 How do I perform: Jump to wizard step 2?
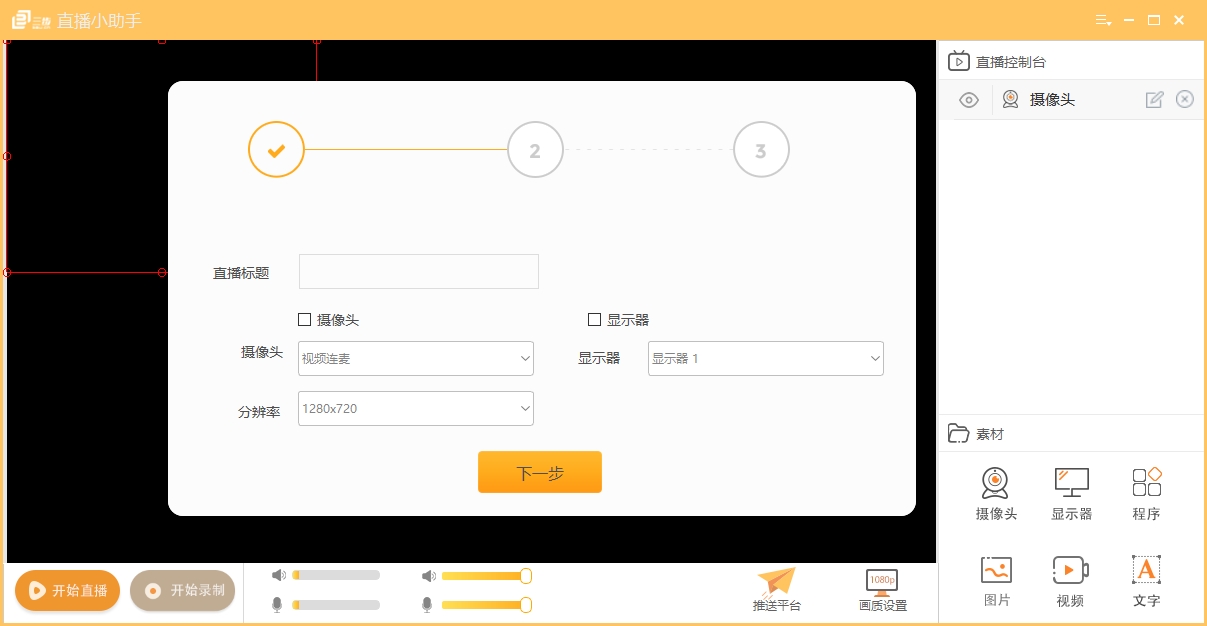(535, 150)
